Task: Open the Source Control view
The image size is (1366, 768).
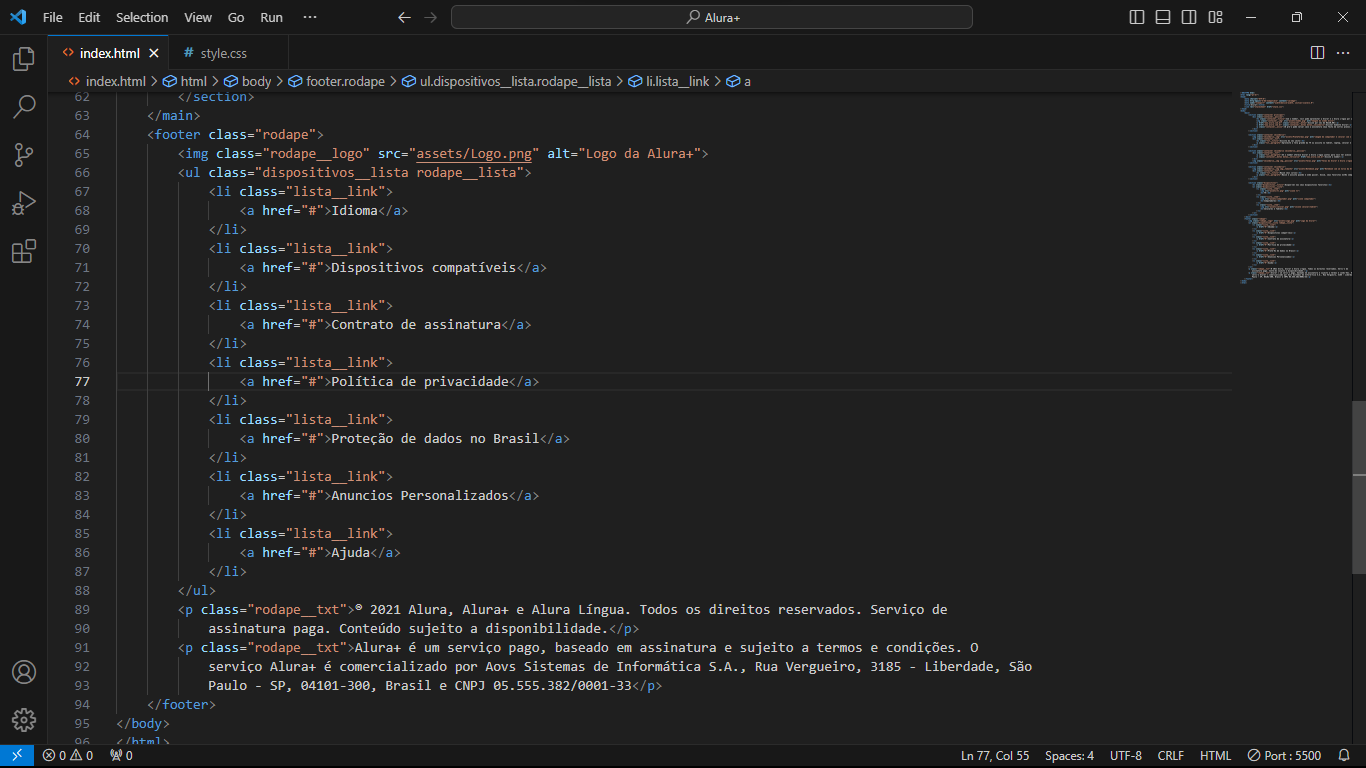Action: [24, 155]
